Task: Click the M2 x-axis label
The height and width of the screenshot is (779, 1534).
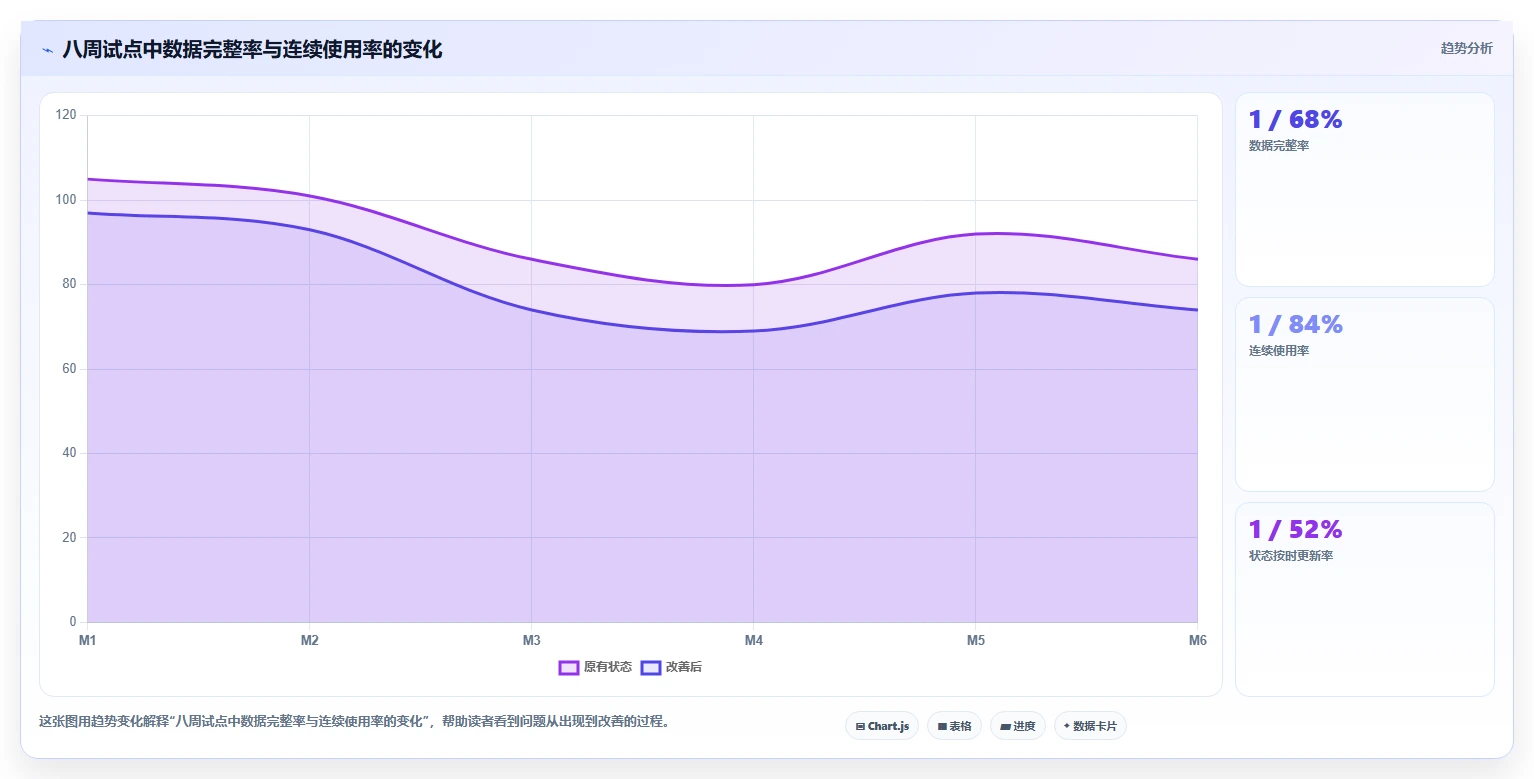Action: tap(309, 641)
